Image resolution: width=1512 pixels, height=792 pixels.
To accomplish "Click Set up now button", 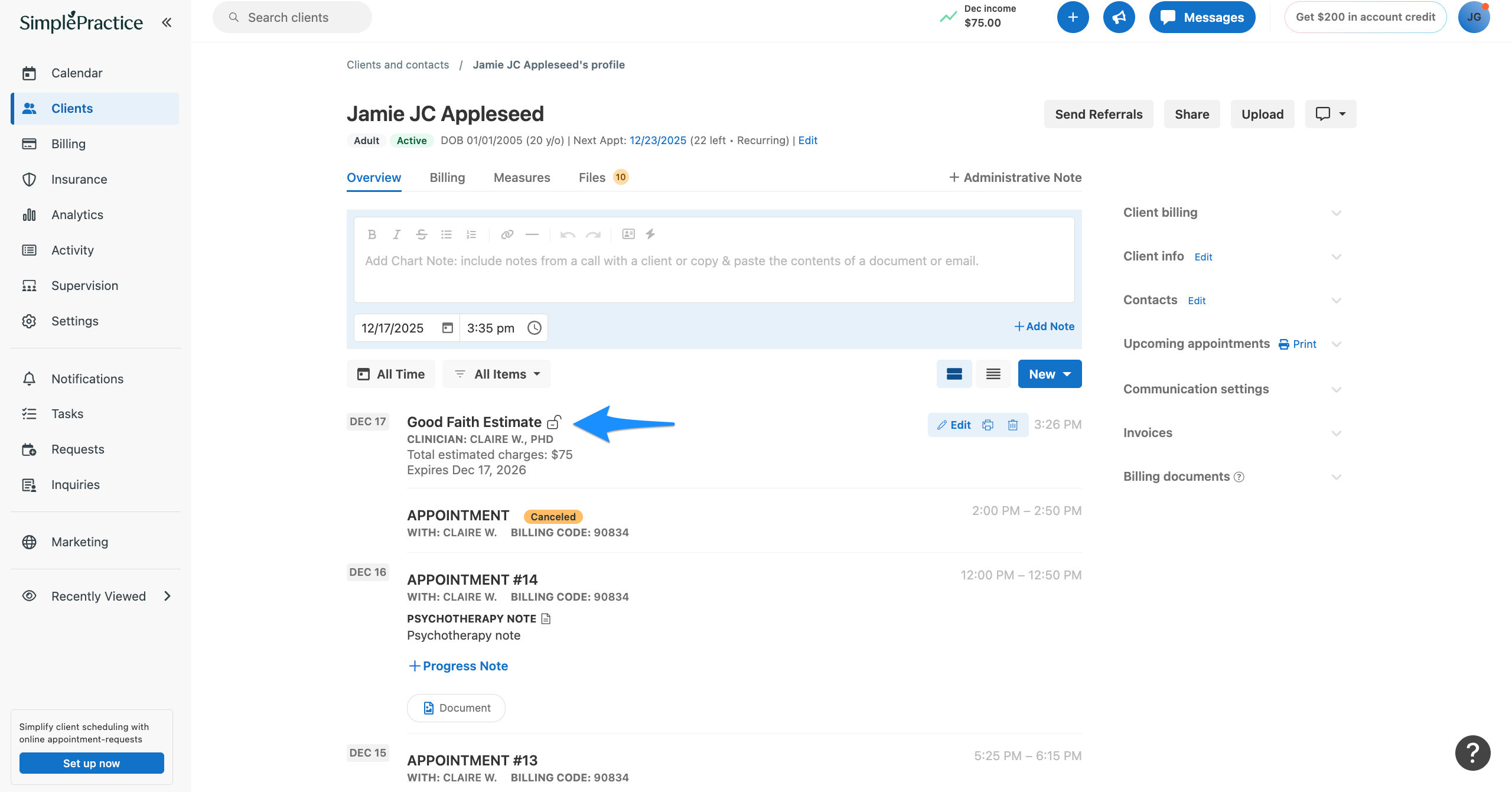I will 92,763.
